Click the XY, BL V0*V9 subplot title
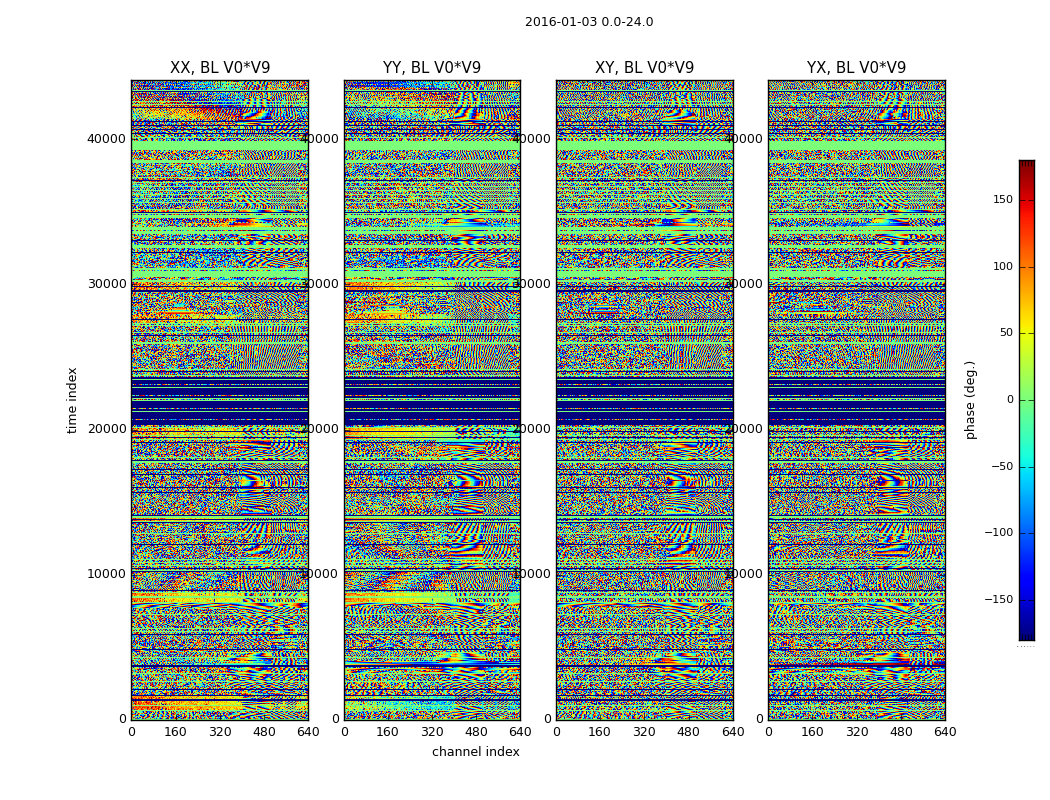 point(644,68)
